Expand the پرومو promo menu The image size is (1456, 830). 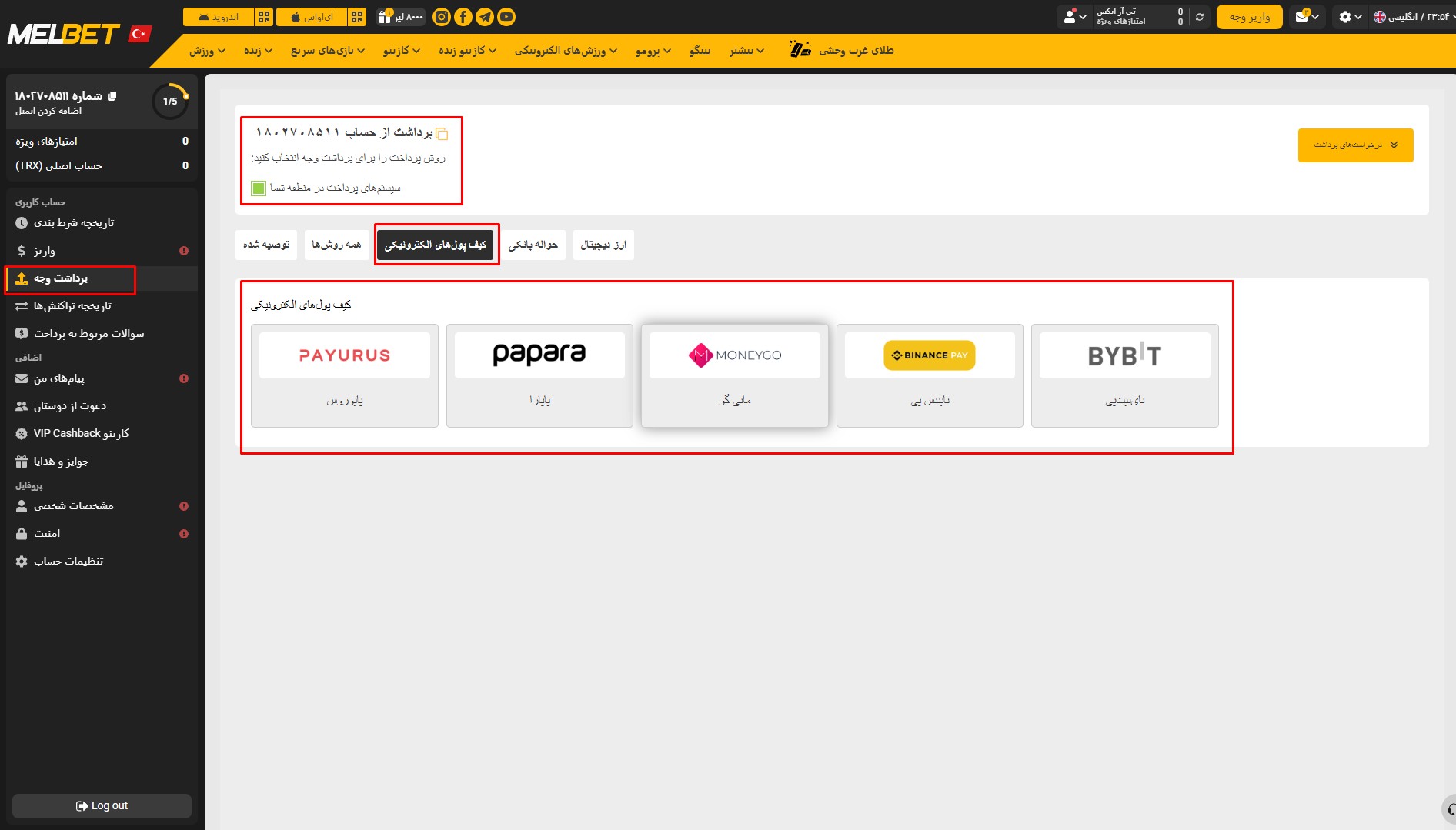tap(653, 51)
